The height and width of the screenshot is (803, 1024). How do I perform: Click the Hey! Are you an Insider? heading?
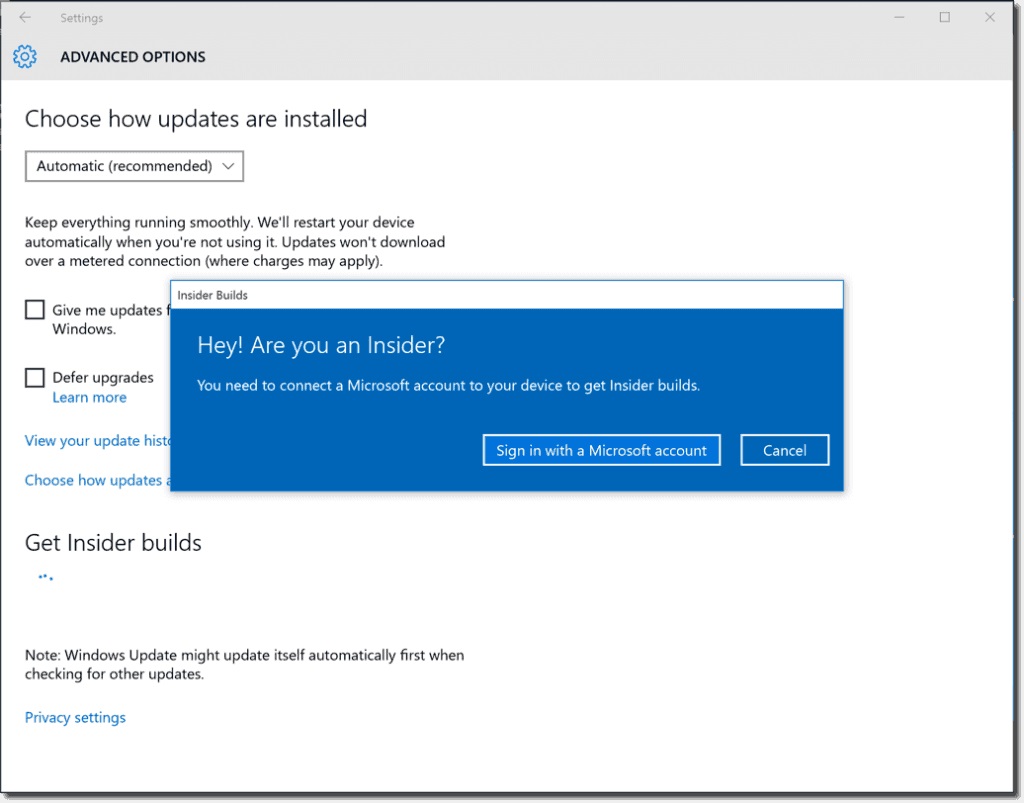[321, 345]
